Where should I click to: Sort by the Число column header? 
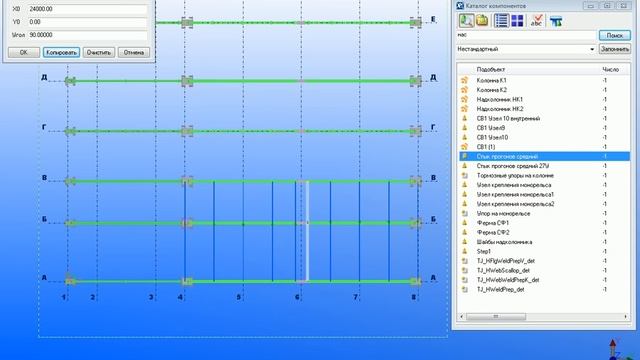(611, 70)
